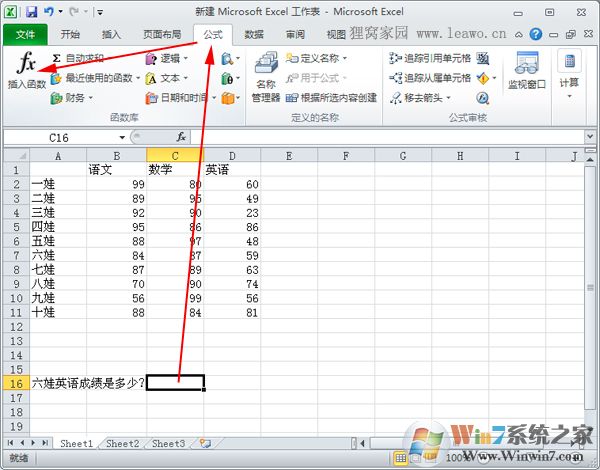The height and width of the screenshot is (470, 600).
Task: Click the Redo icon in quick access toolbar
Action: [x=73, y=12]
